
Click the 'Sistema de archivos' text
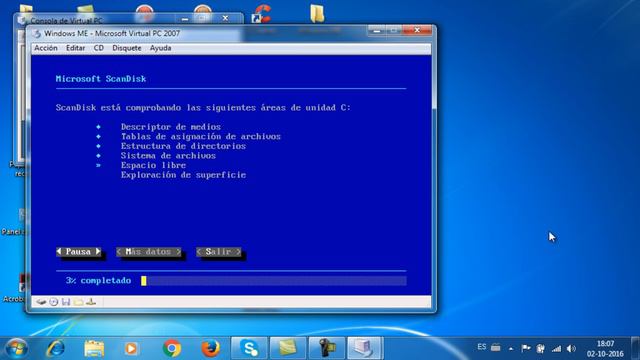pyautogui.click(x=168, y=156)
